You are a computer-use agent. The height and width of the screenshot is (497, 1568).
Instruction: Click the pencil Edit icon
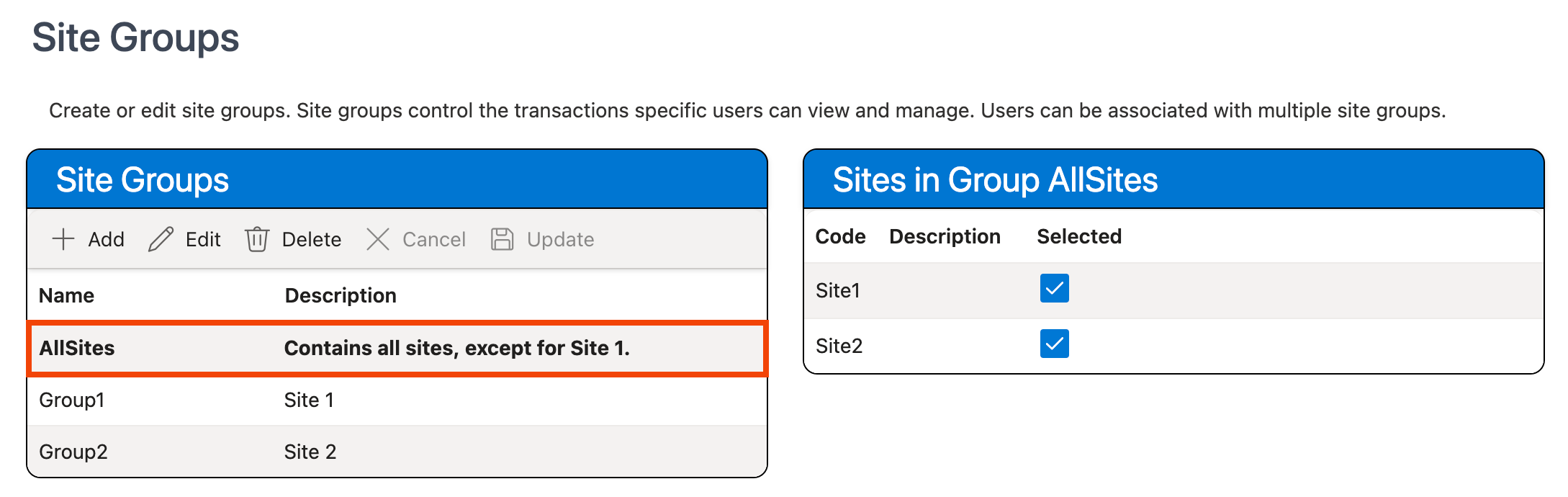tap(161, 239)
